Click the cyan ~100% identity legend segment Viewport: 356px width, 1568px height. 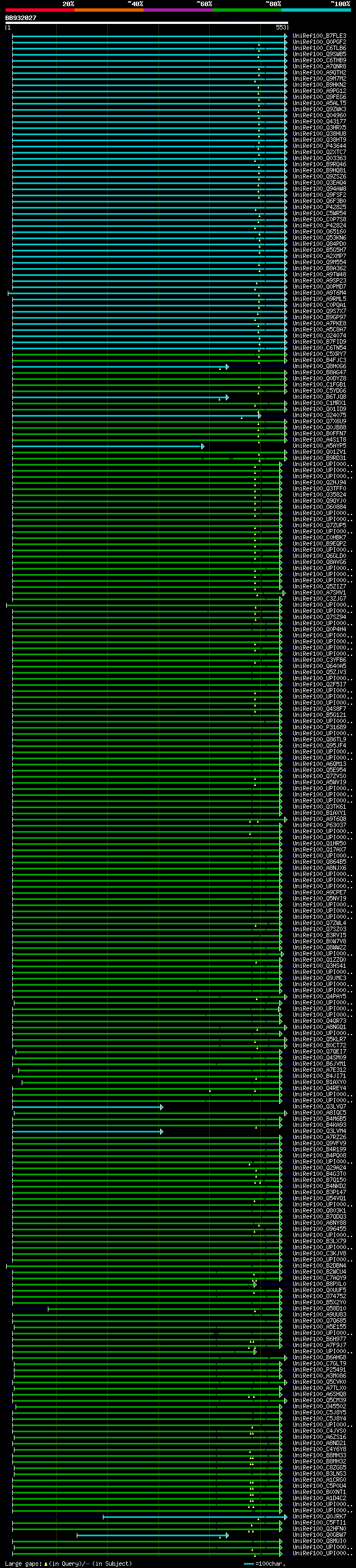pyautogui.click(x=316, y=10)
